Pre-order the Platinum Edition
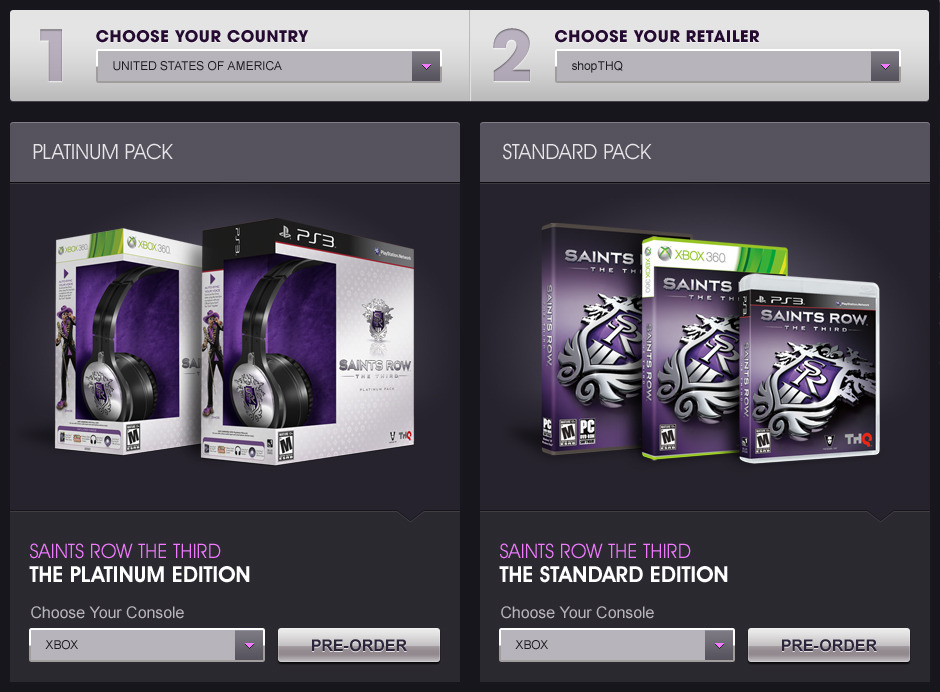 [358, 645]
